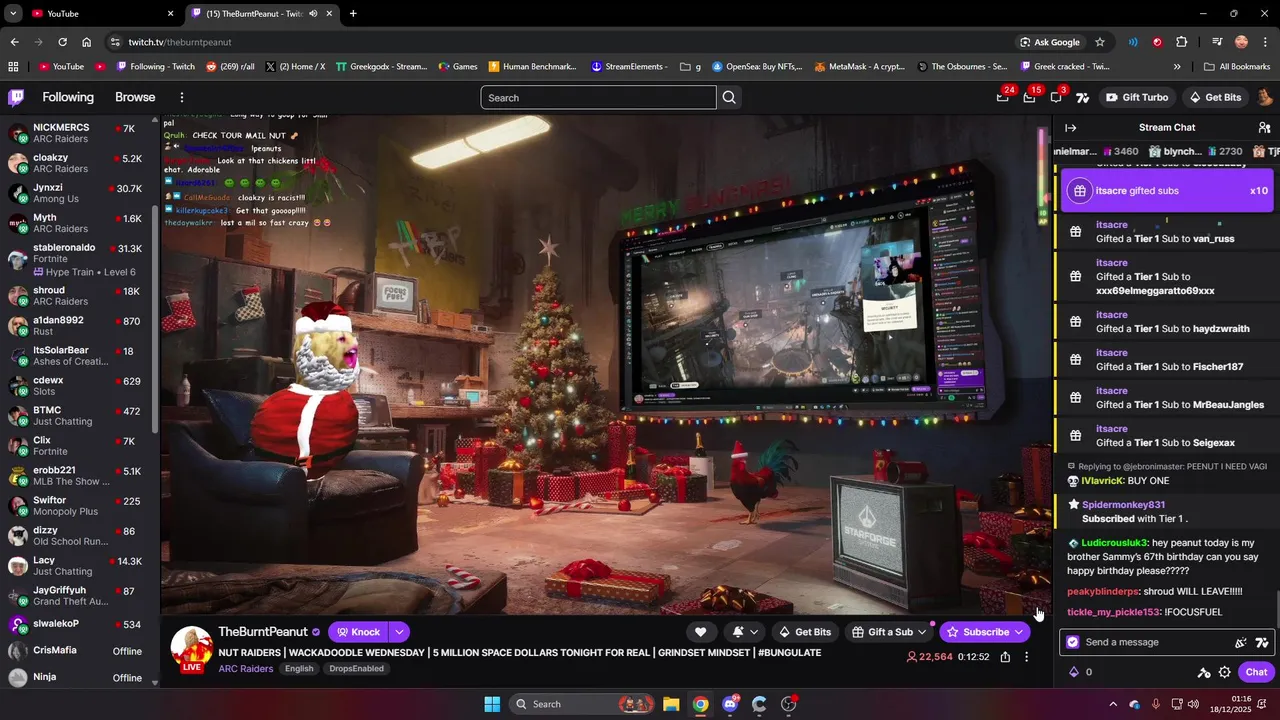Open the Following page
1280x720 pixels.
[68, 97]
